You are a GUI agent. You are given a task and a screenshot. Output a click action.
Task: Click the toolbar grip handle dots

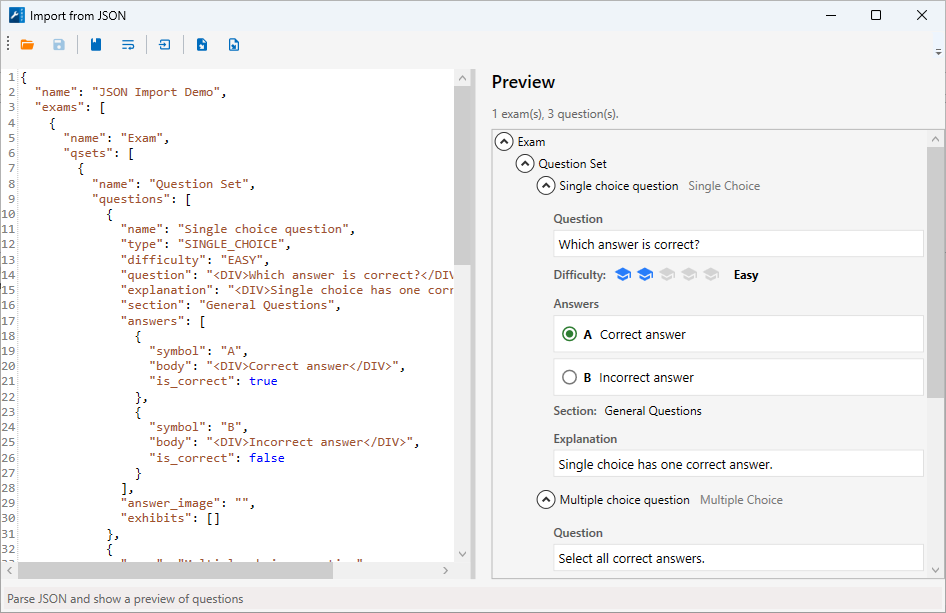point(8,43)
